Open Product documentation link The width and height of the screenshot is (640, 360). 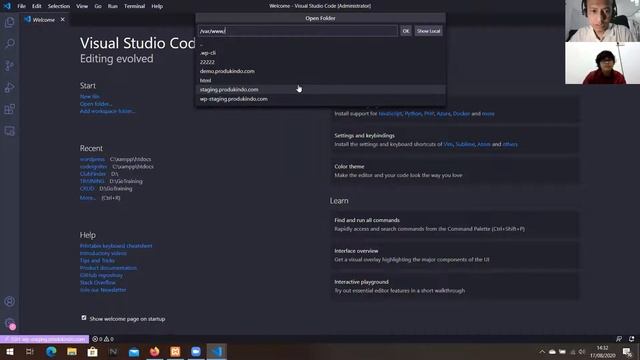(108, 268)
